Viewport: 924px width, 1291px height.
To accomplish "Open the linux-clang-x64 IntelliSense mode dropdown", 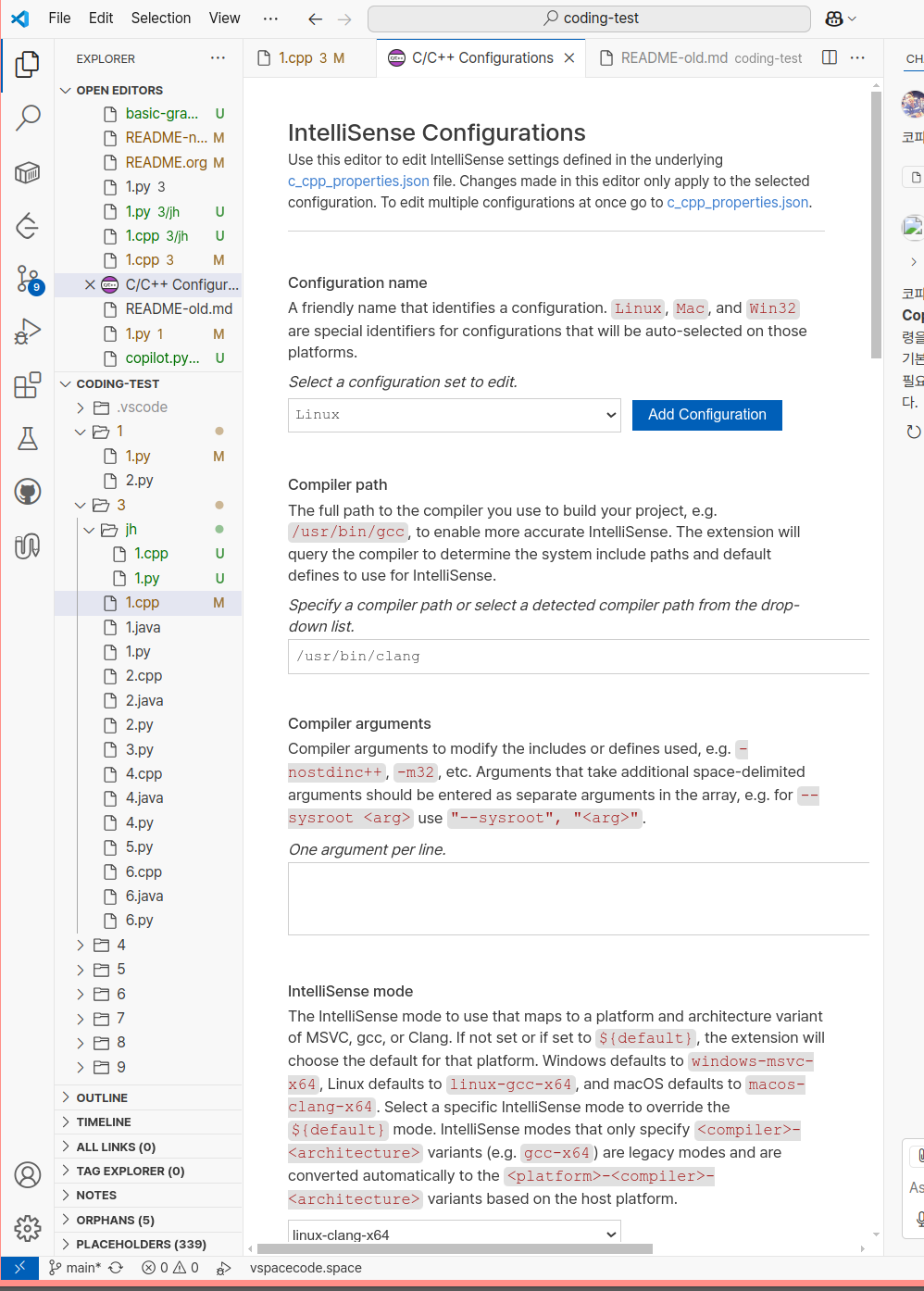I will pos(455,1234).
